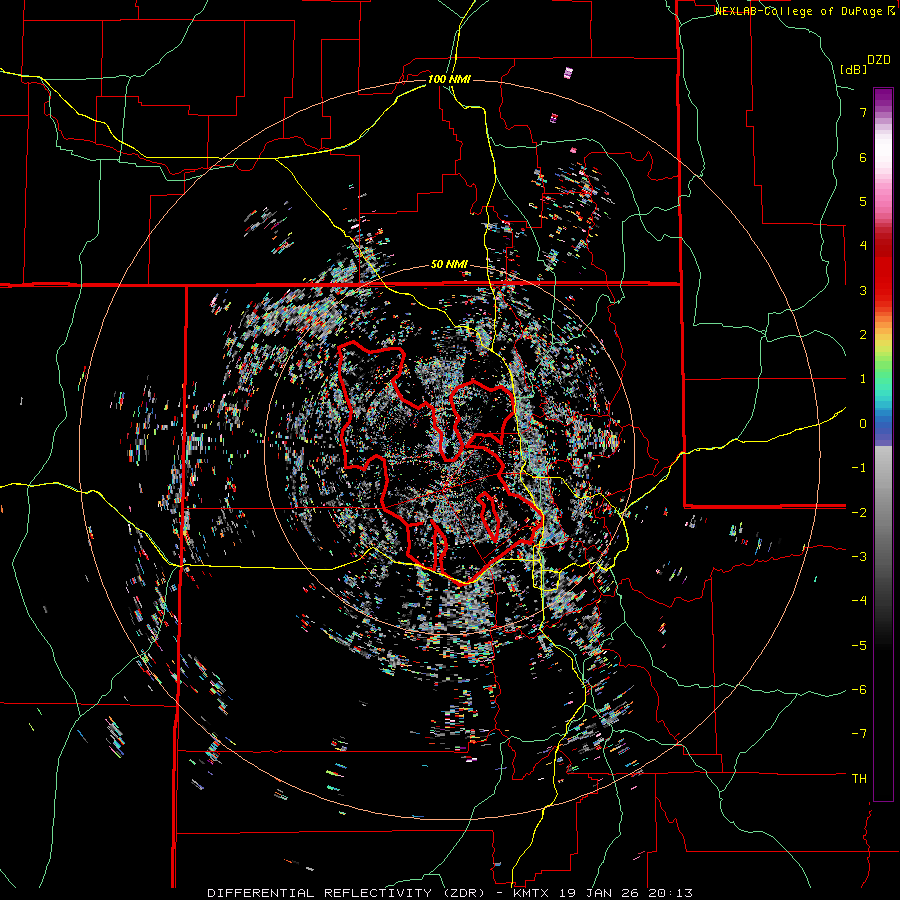
Task: Click the "6" value on the color scale
Action: [x=863, y=157]
